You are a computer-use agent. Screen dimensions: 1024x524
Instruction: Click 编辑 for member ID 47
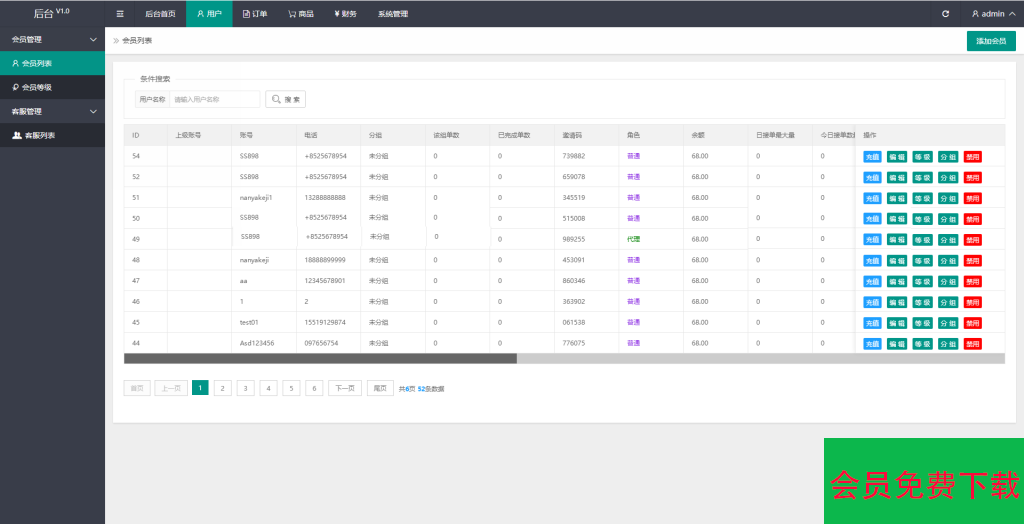pos(897,282)
